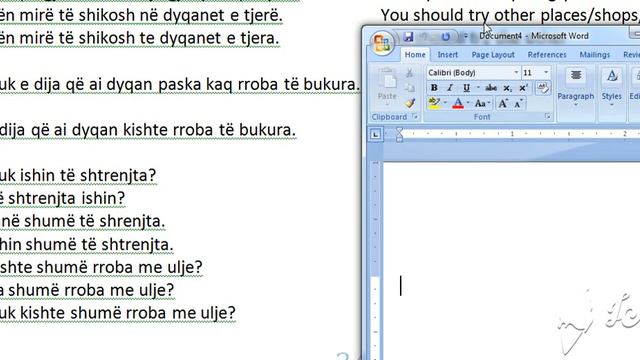Viewport: 640px width, 360px height.
Task: Open highlight color dropdown arrow
Action: (x=445, y=103)
